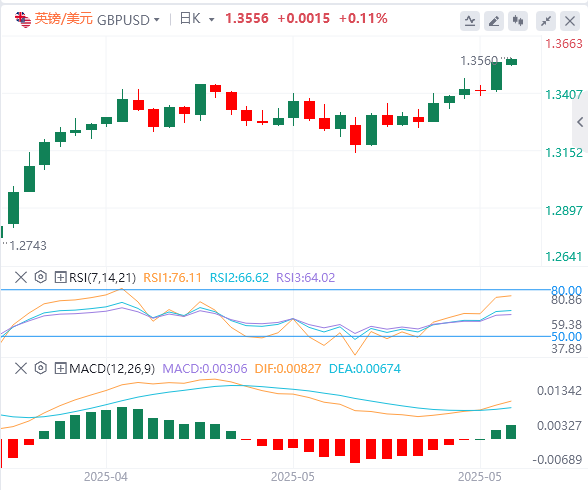The image size is (588, 490).
Task: Expand the right side panel arrow
Action: pyautogui.click(x=580, y=122)
